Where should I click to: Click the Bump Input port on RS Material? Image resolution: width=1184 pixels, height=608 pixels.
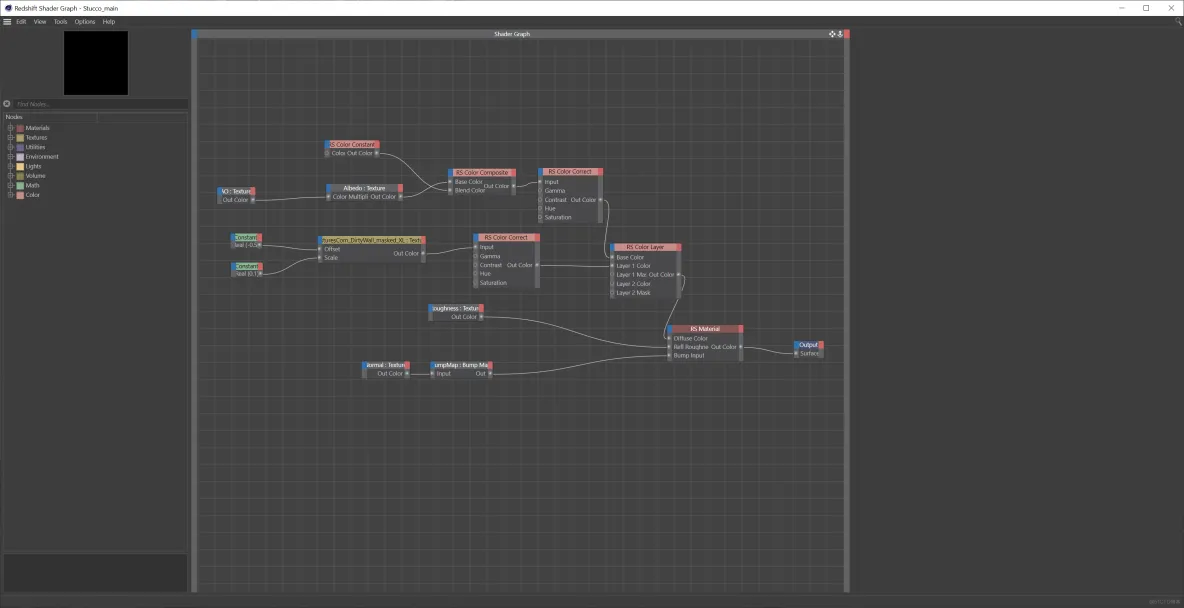669,355
